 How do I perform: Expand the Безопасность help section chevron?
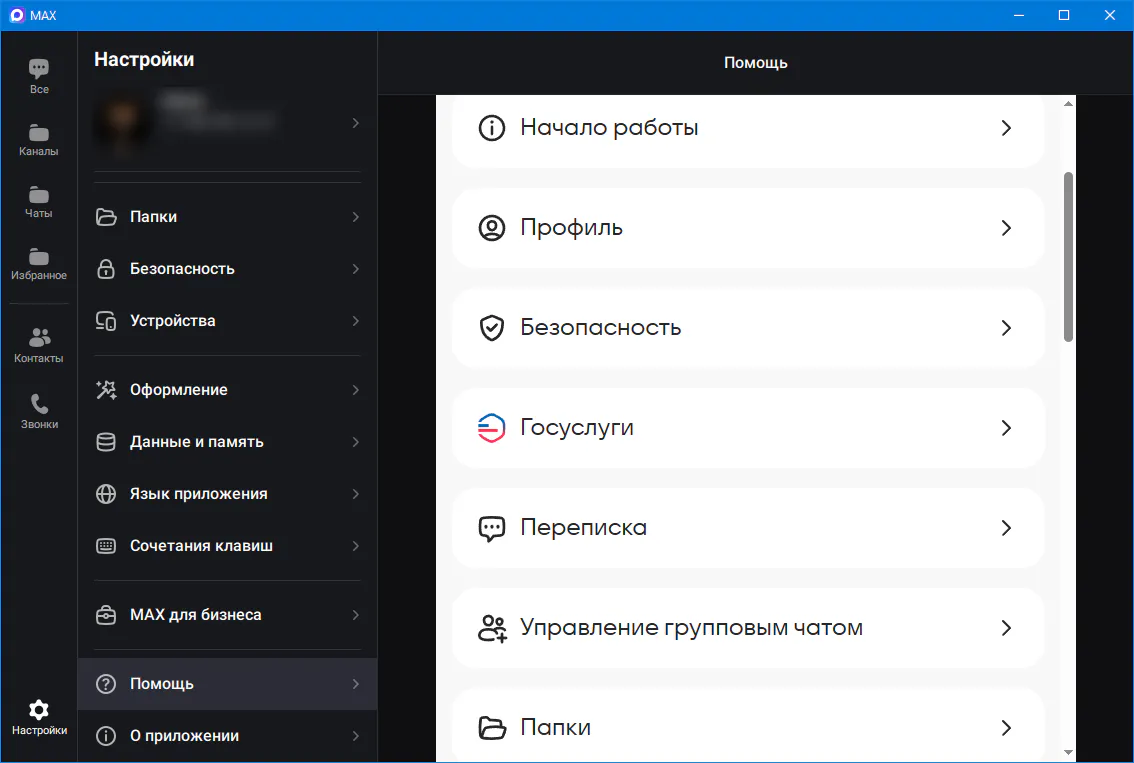pos(1006,328)
